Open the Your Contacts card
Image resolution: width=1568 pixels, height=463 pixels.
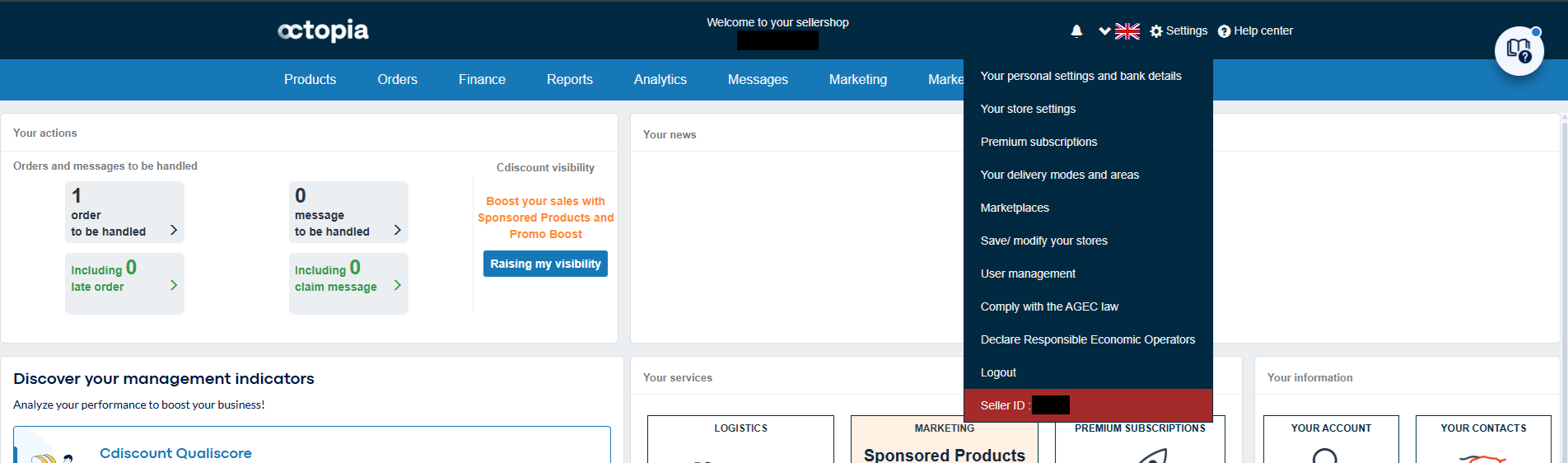pyautogui.click(x=1483, y=439)
